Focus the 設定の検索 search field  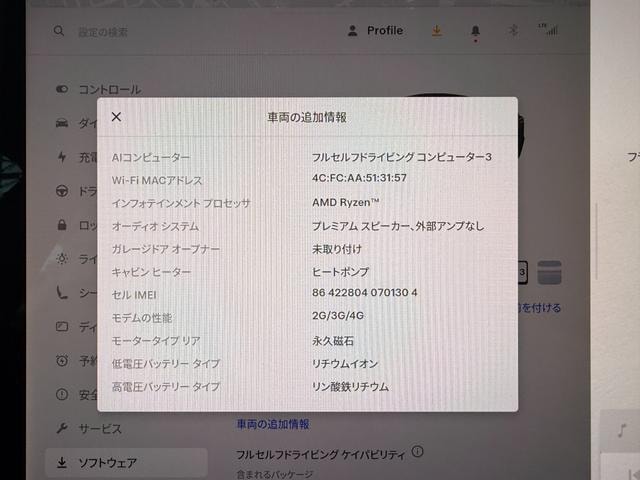click(103, 32)
